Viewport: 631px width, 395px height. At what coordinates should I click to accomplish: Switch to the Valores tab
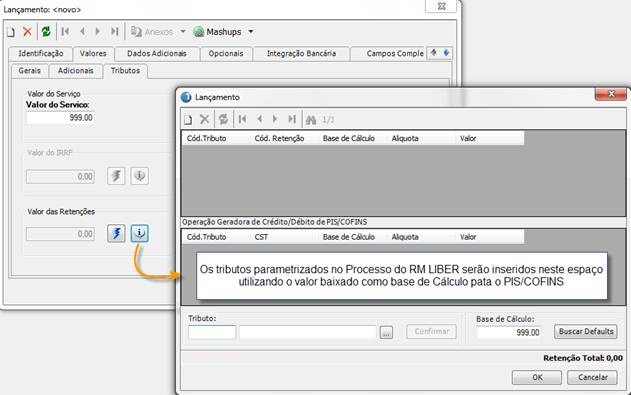pos(93,53)
